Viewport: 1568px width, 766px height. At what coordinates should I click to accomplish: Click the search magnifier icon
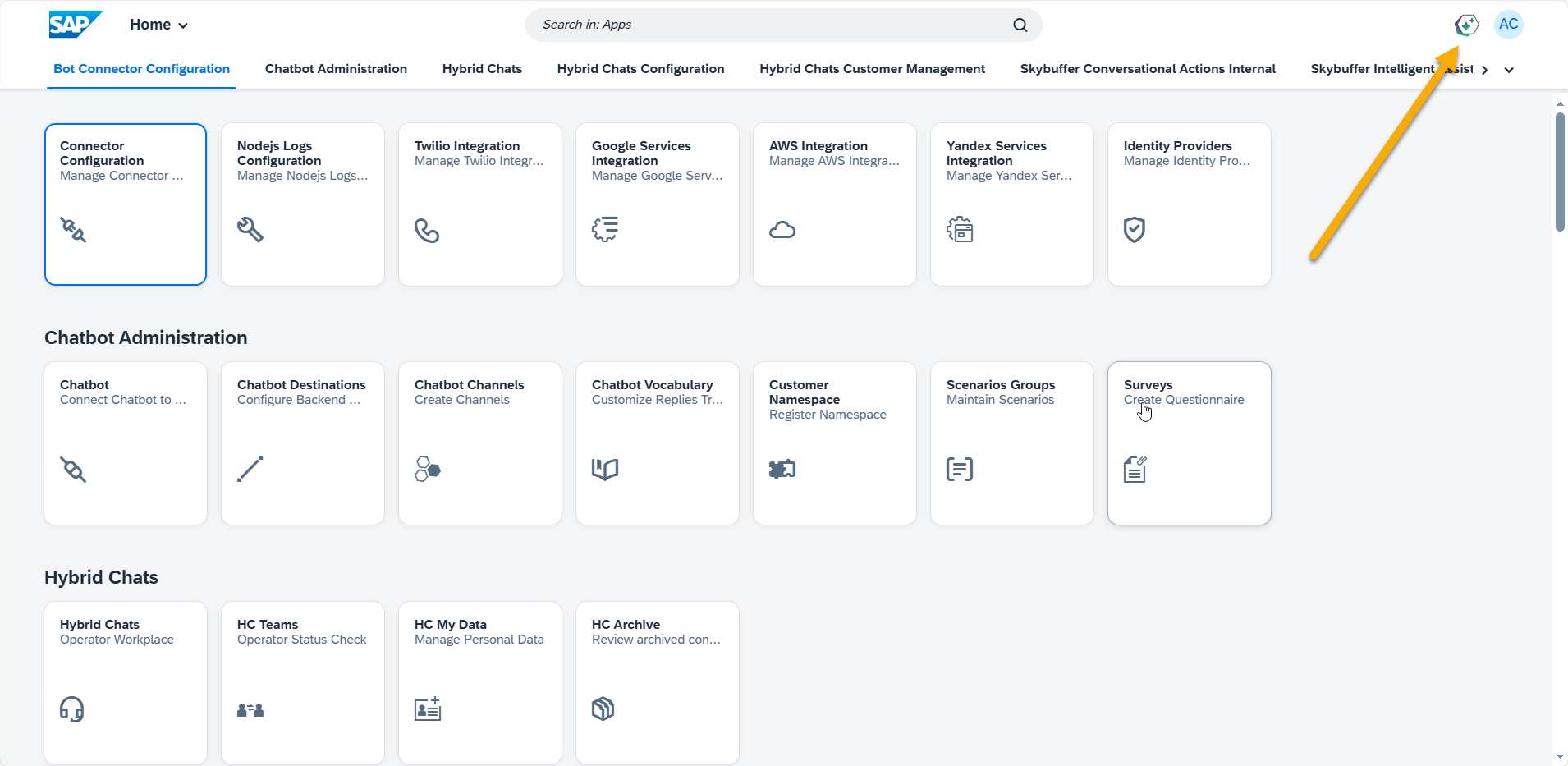tap(1020, 25)
